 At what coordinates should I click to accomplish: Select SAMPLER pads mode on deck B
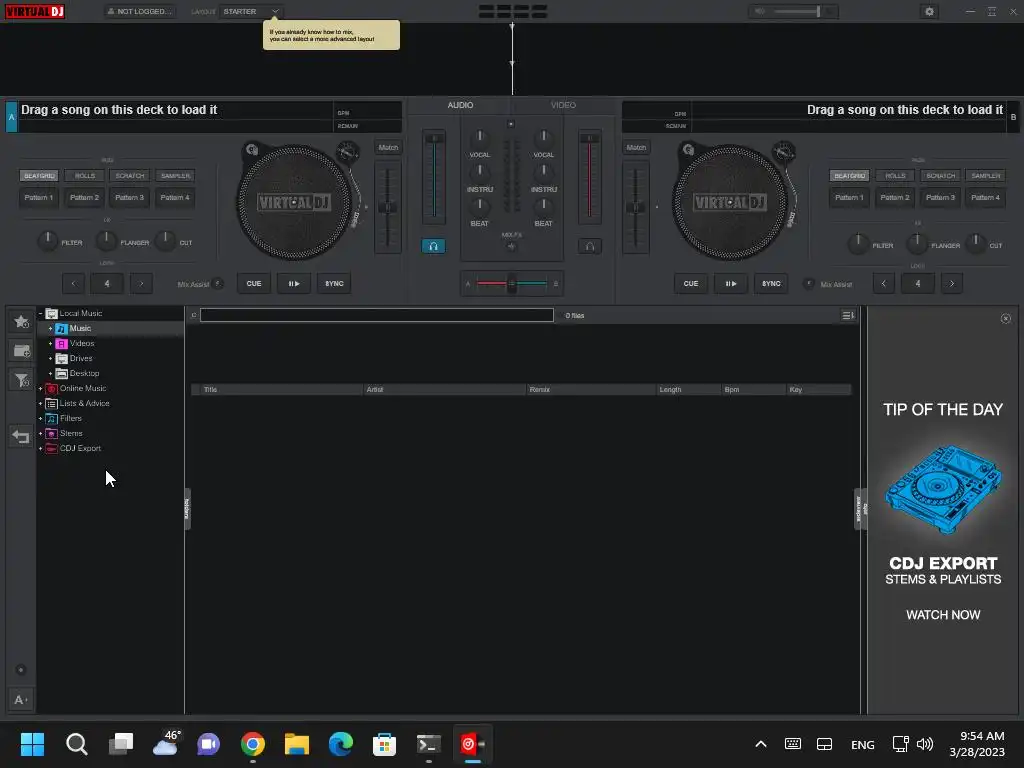coord(985,176)
